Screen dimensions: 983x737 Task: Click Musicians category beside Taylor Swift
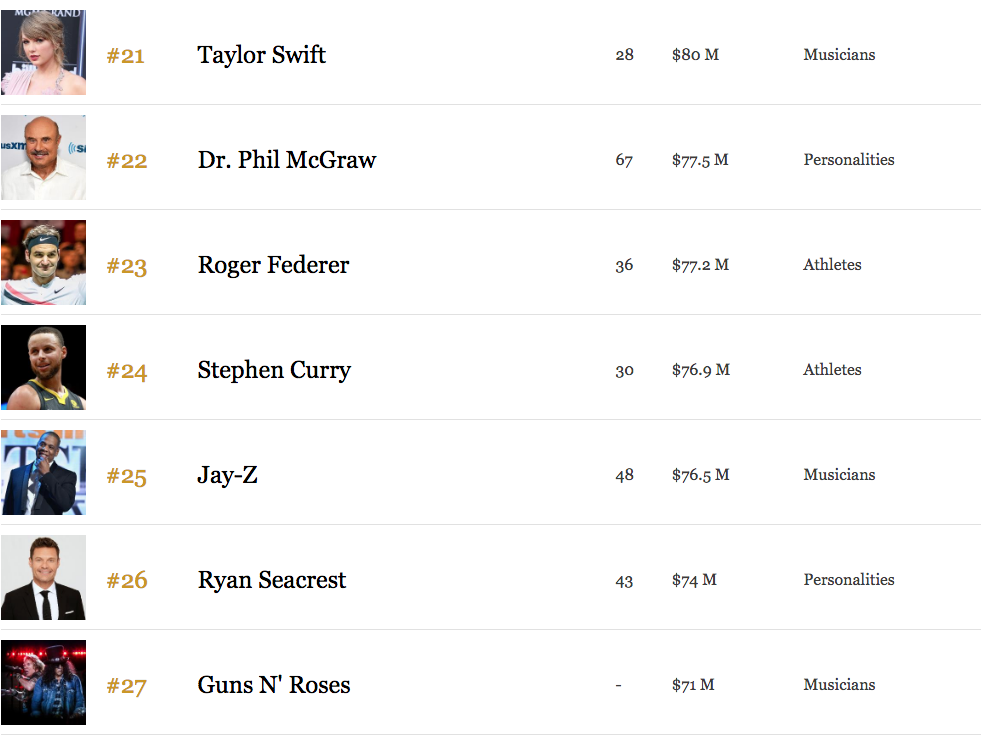pos(839,55)
